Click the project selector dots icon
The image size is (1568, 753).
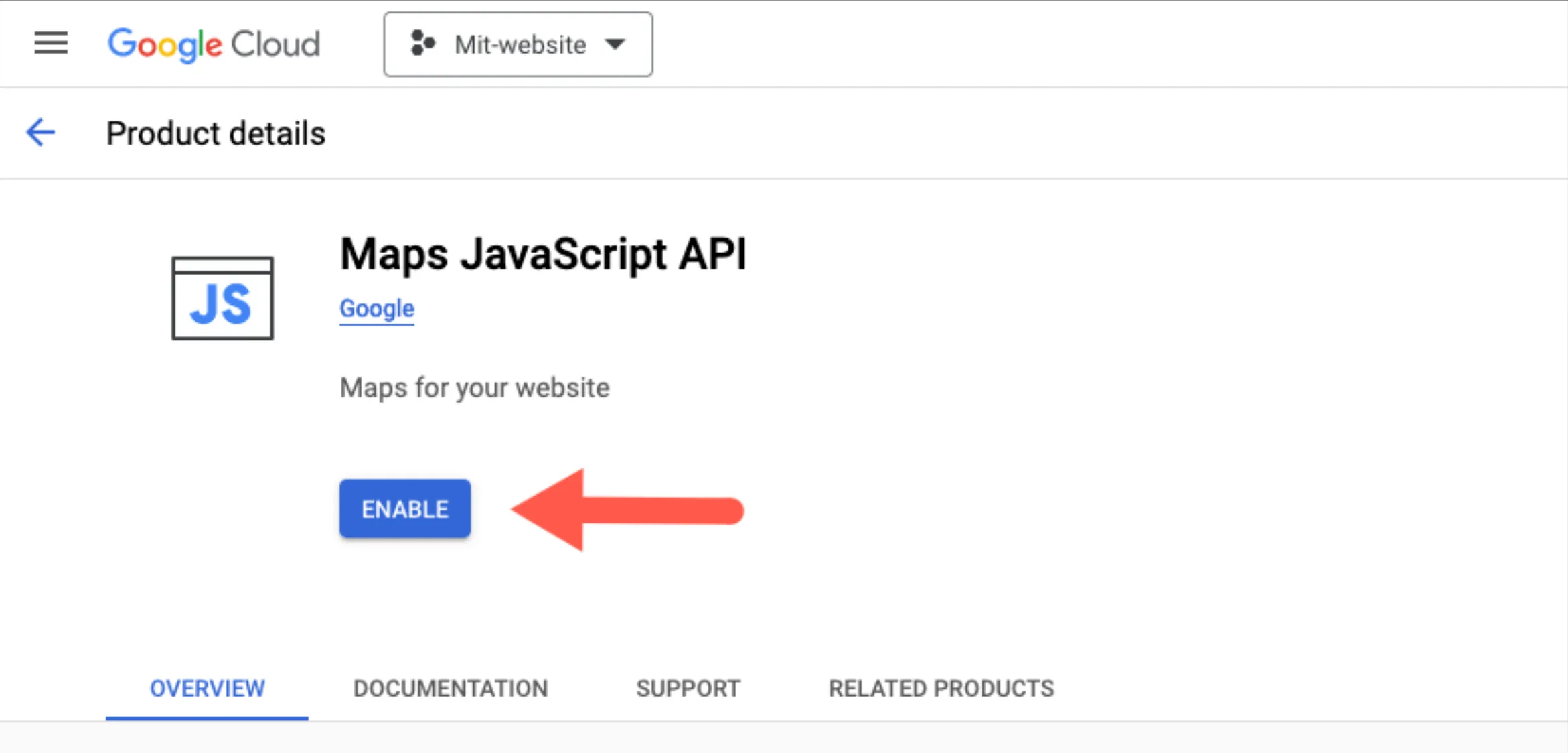click(422, 44)
